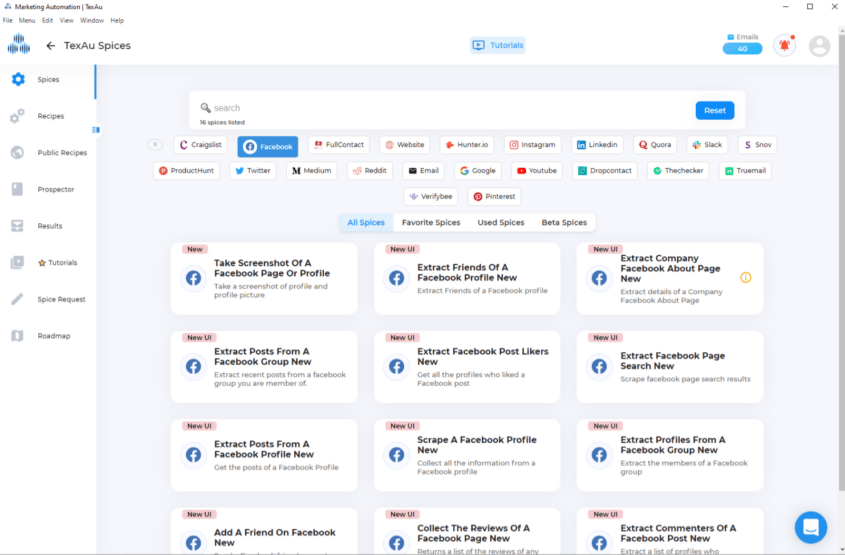Filter spices by Reddit
The height and width of the screenshot is (555, 845).
coord(370,170)
